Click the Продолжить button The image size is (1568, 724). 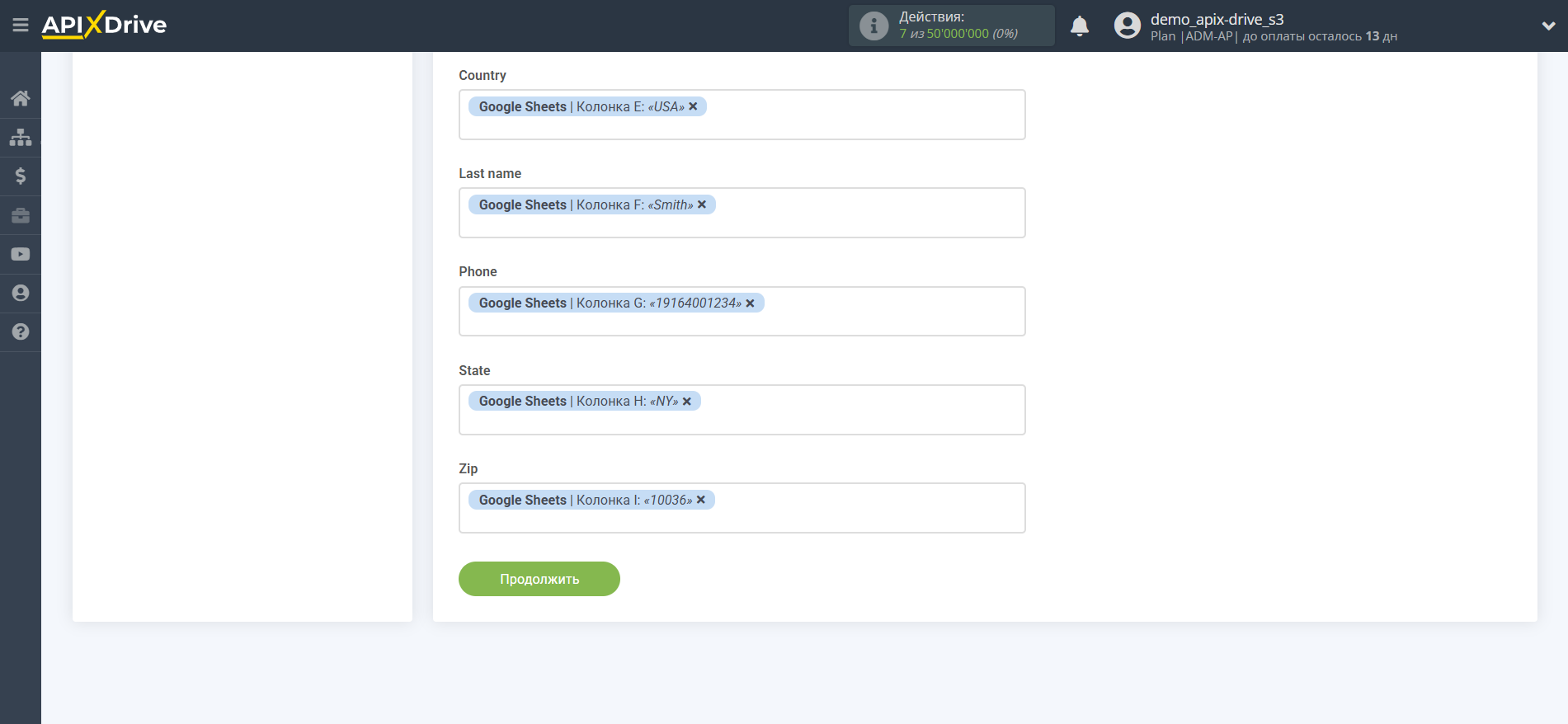(539, 579)
